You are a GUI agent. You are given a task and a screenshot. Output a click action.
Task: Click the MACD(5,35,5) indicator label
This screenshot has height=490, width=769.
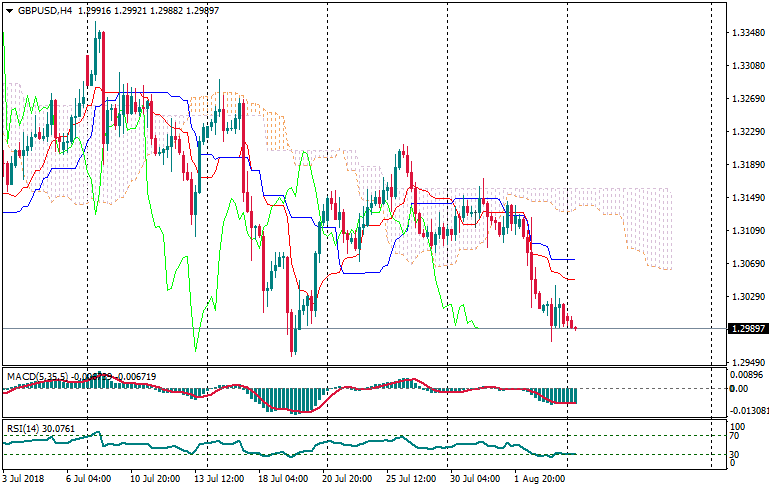coord(35,376)
